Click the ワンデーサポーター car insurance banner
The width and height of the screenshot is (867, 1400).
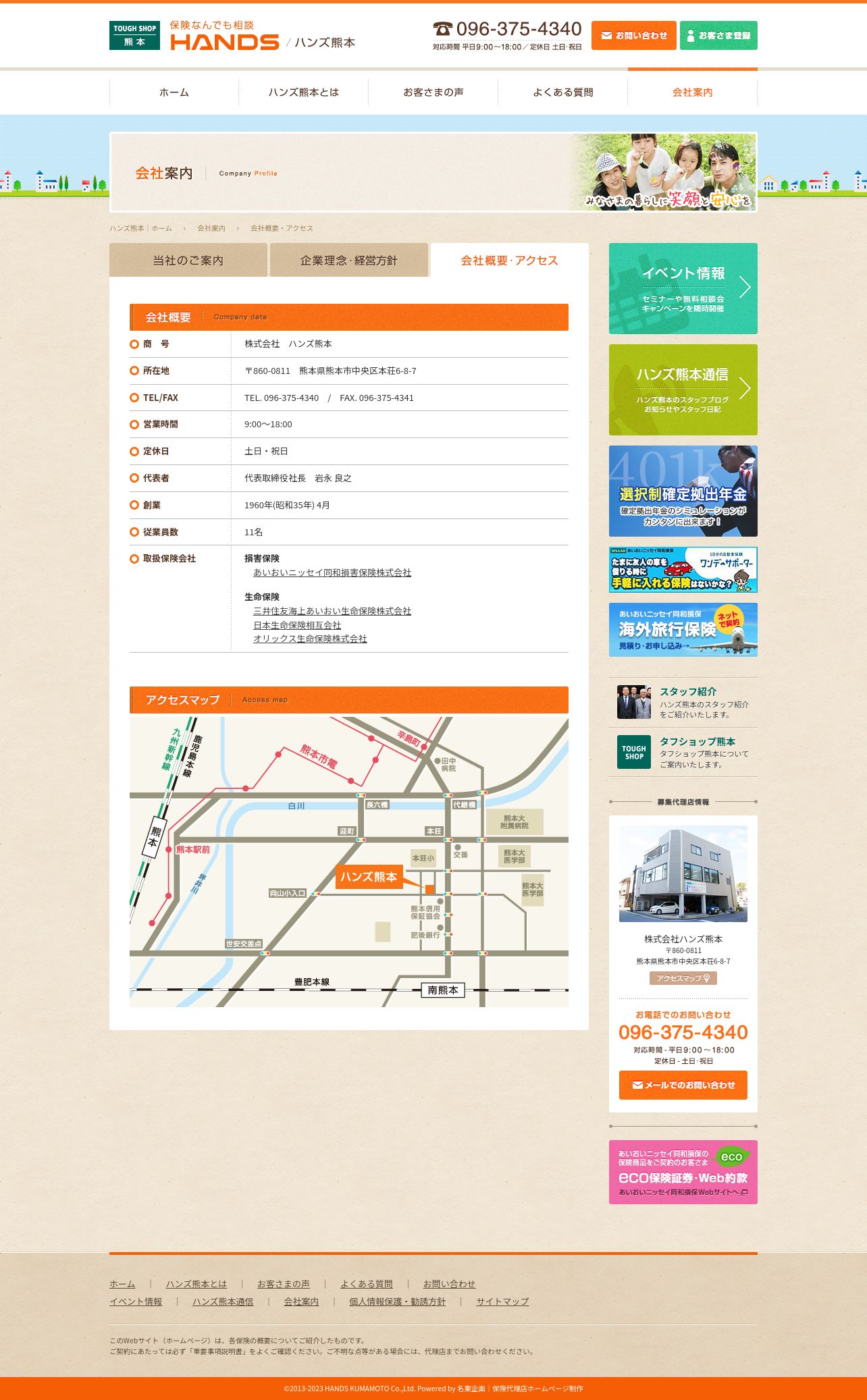[x=683, y=570]
